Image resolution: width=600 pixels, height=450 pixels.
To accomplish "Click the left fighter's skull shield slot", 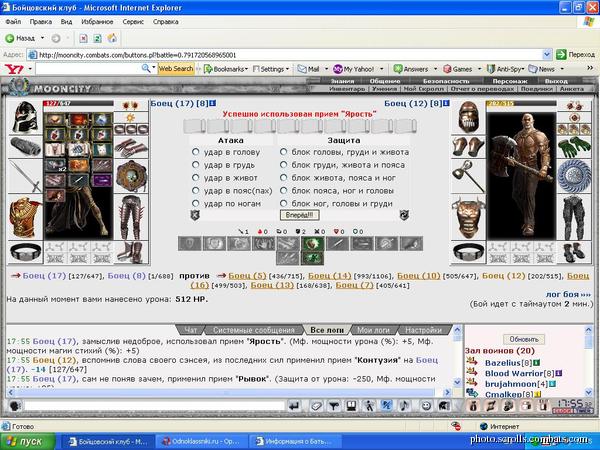I will pos(131,176).
